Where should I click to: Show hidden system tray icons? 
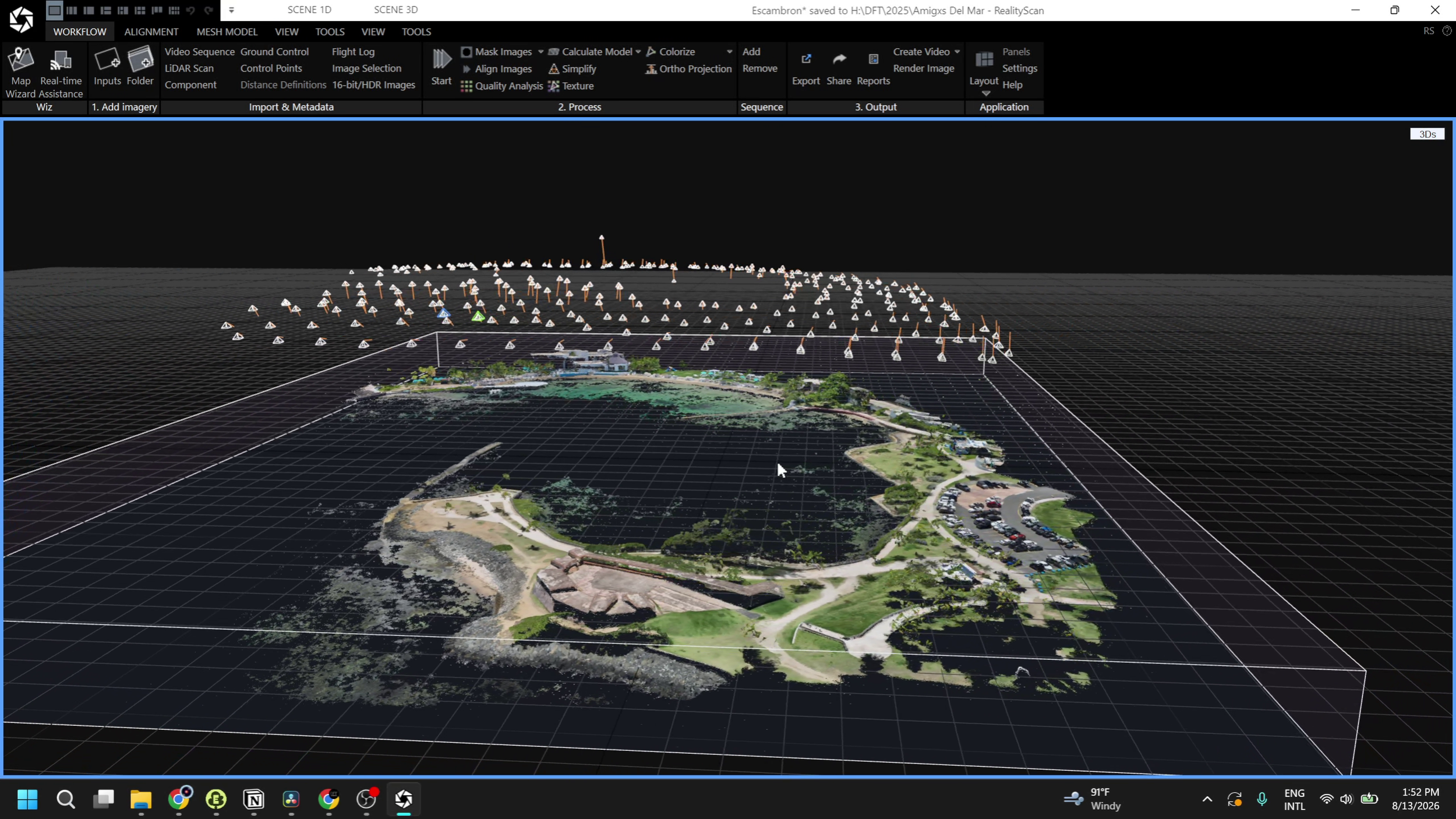1207,799
